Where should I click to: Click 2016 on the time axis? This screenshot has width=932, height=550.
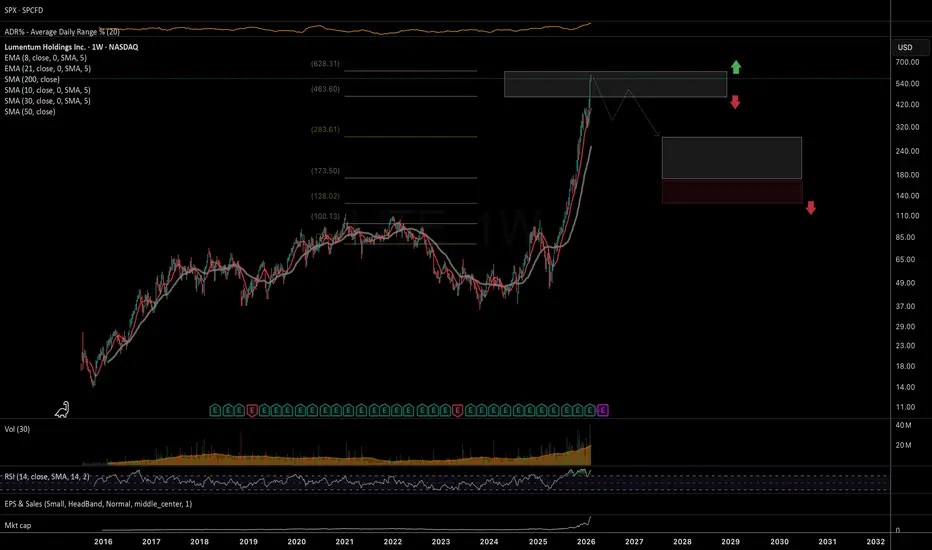click(103, 541)
